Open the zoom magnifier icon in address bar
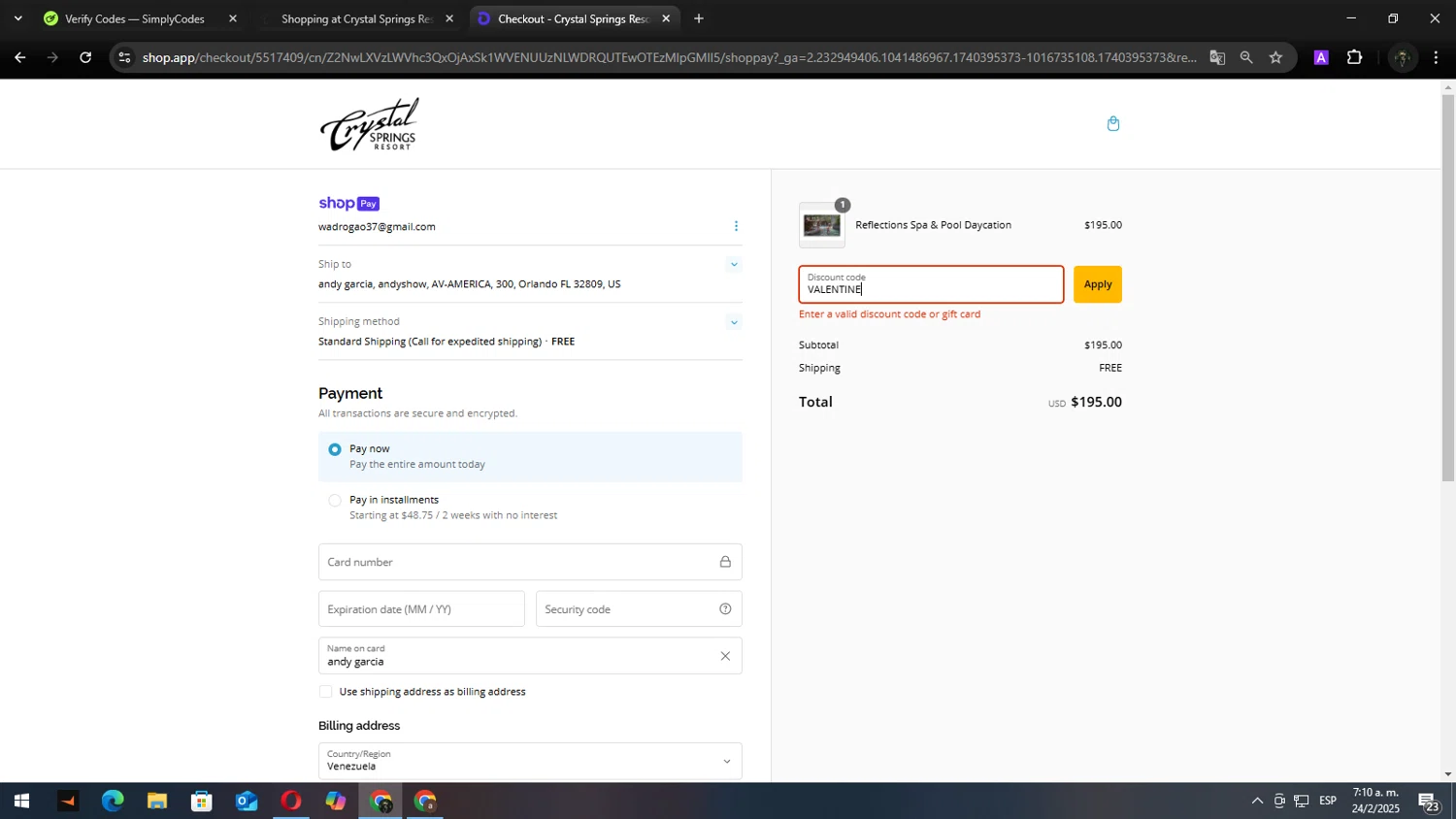The width and height of the screenshot is (1456, 819). (1246, 57)
